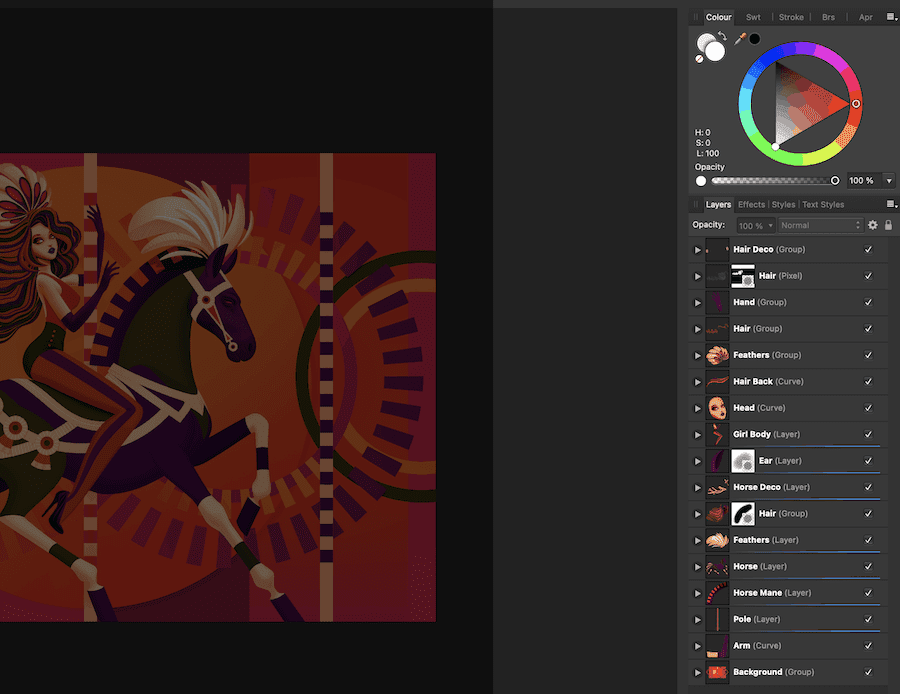Click the padlock icon to lock the layer

[888, 225]
